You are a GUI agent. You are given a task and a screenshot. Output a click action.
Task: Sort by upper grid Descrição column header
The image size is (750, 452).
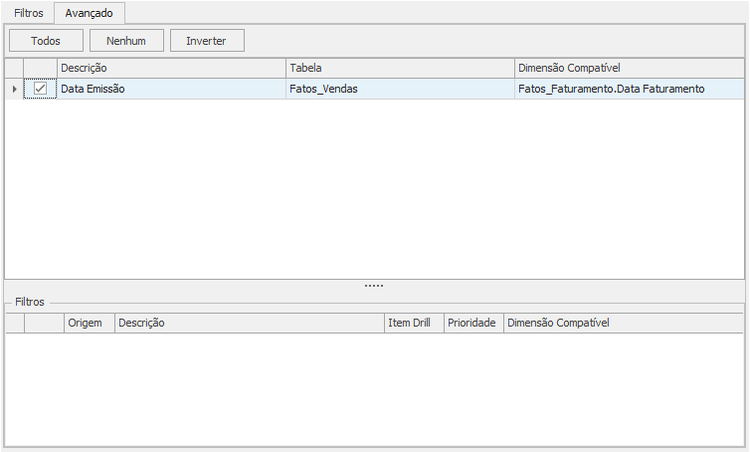171,68
